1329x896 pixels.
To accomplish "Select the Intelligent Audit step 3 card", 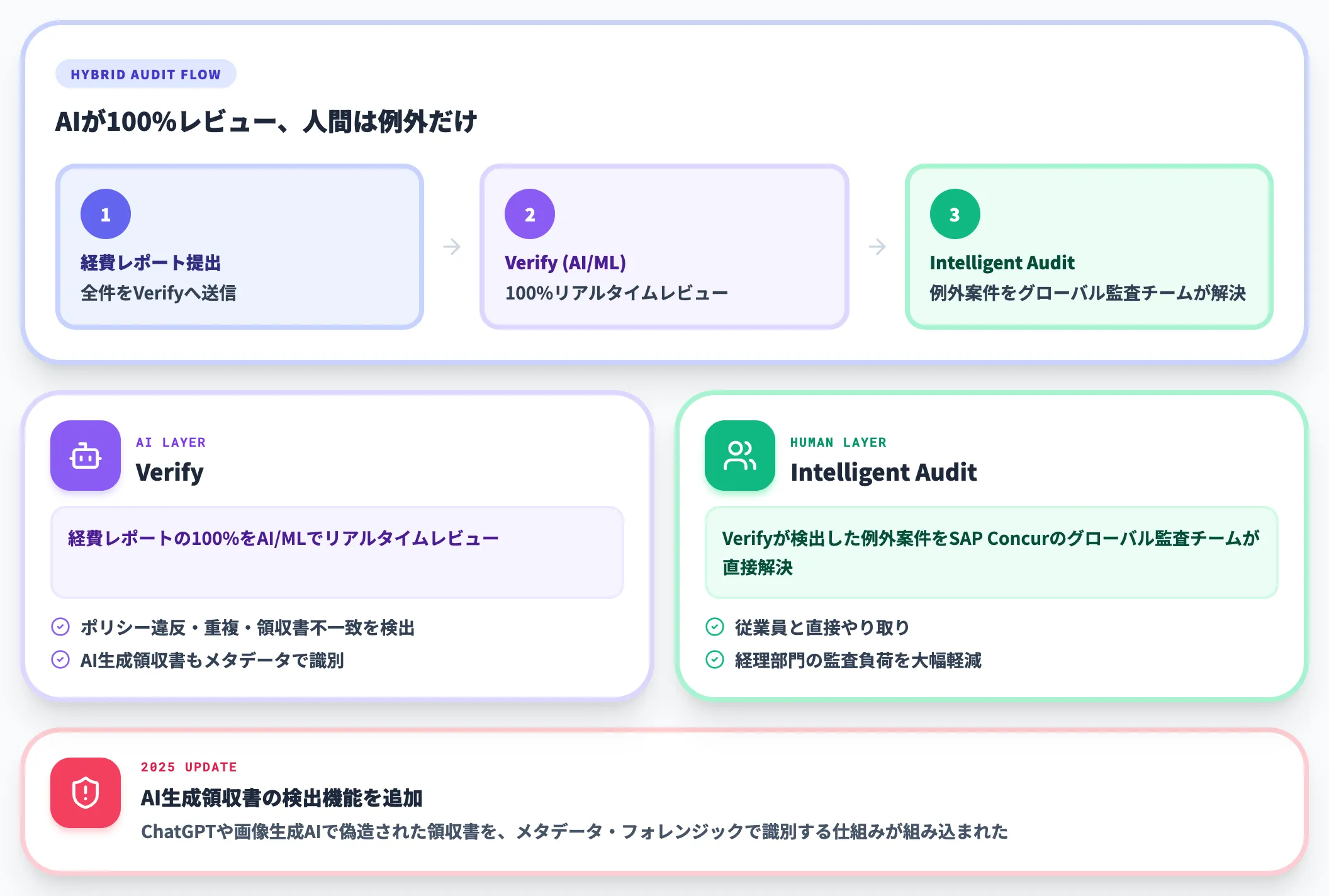I will (x=1089, y=247).
